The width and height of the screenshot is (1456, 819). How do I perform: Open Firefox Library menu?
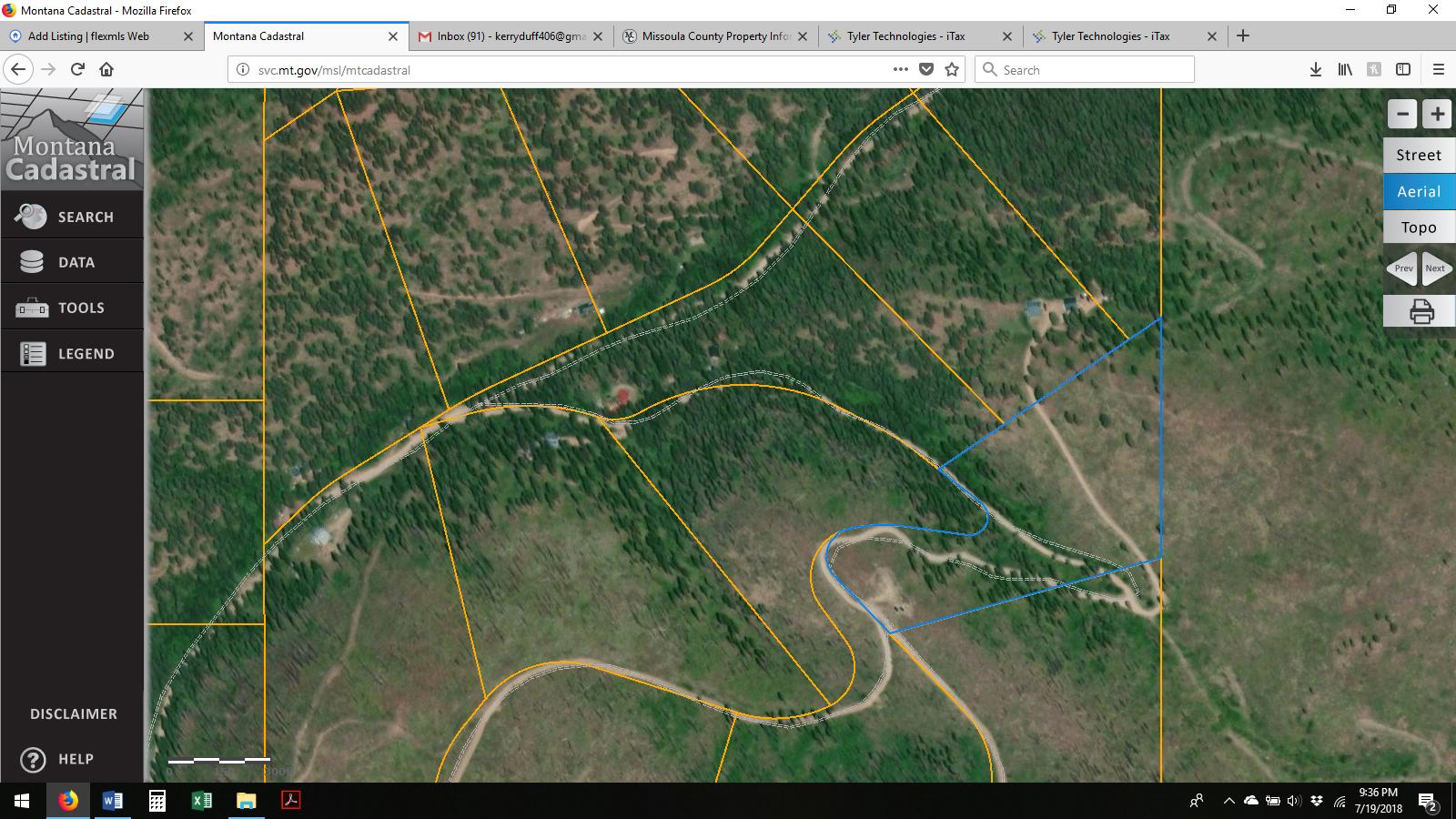pyautogui.click(x=1345, y=69)
